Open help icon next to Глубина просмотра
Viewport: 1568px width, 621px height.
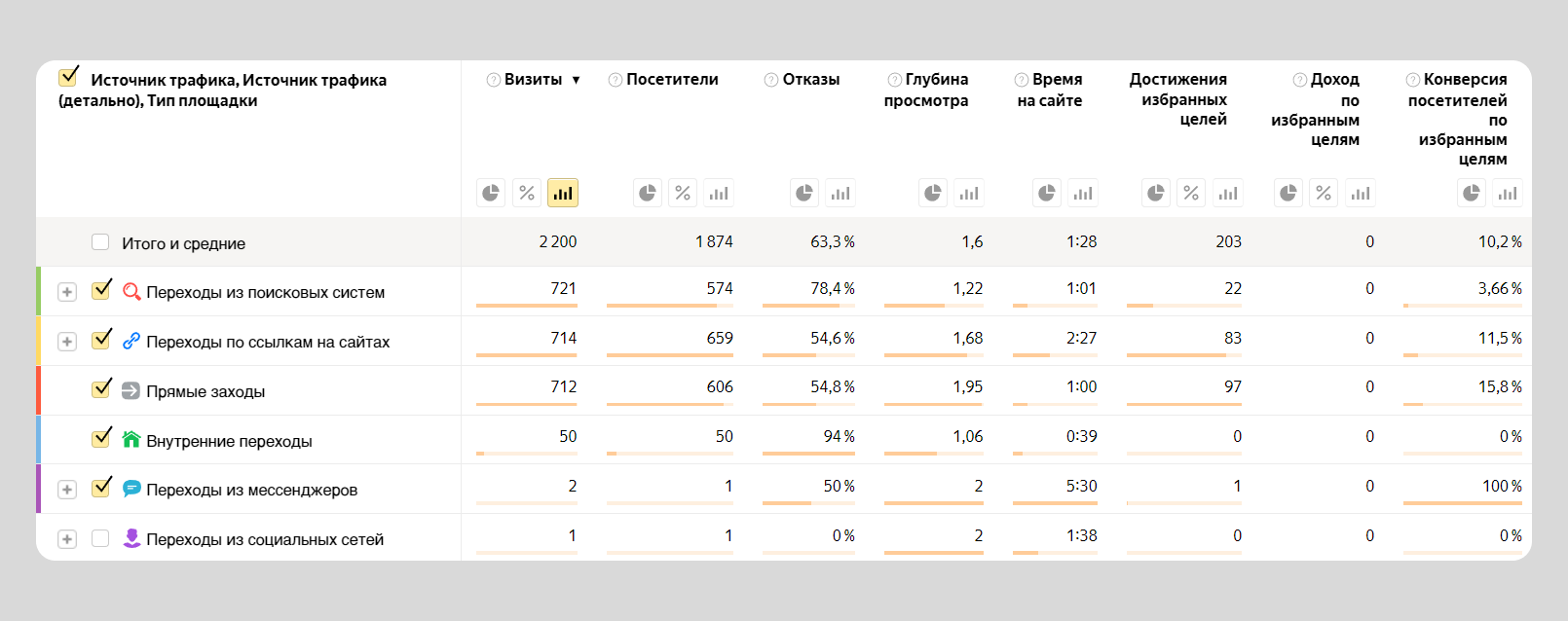click(x=895, y=80)
